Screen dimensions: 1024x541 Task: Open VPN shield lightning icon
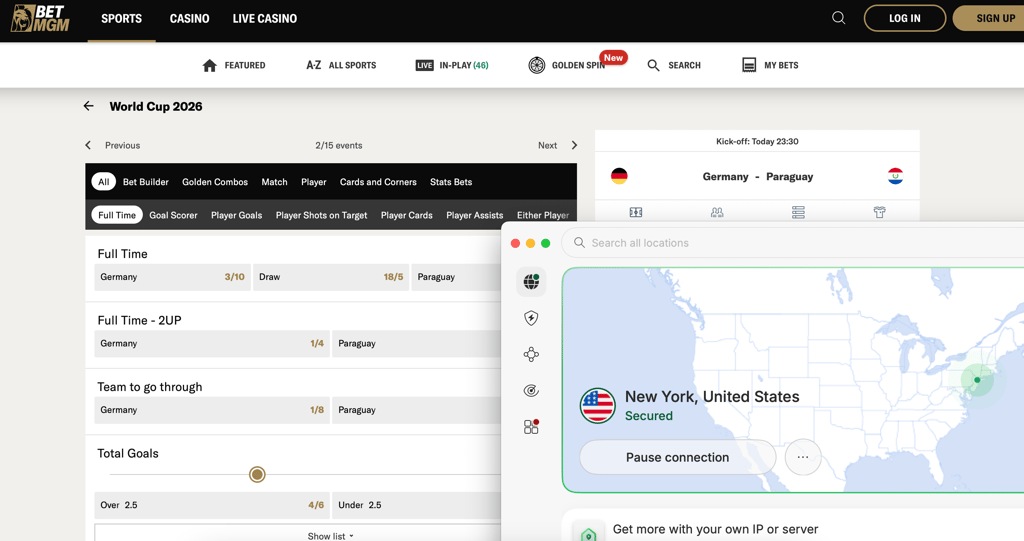point(531,318)
